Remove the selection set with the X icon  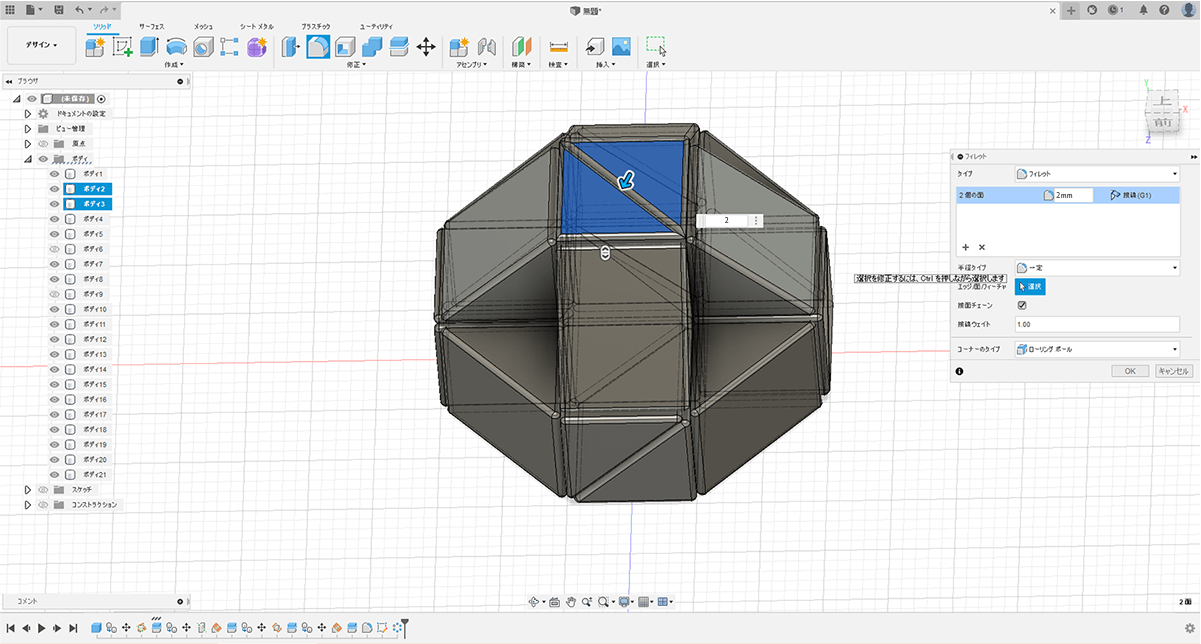(982, 246)
